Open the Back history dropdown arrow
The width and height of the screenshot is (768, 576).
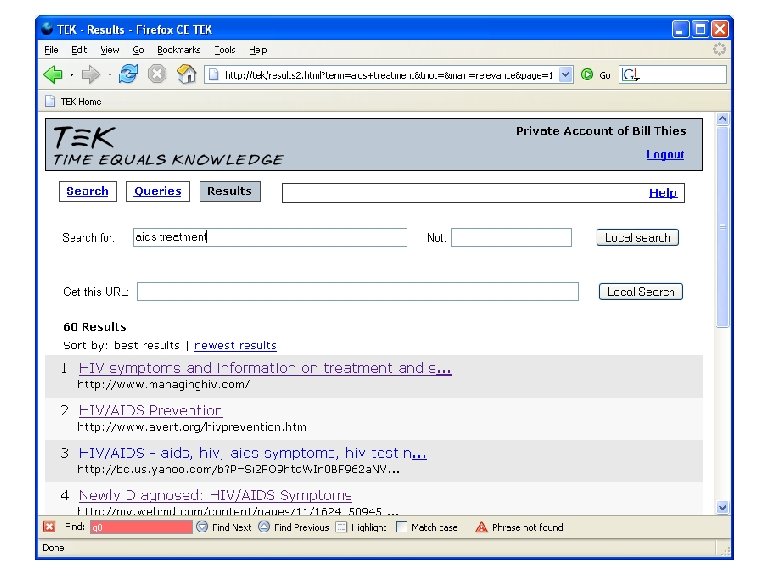click(72, 75)
